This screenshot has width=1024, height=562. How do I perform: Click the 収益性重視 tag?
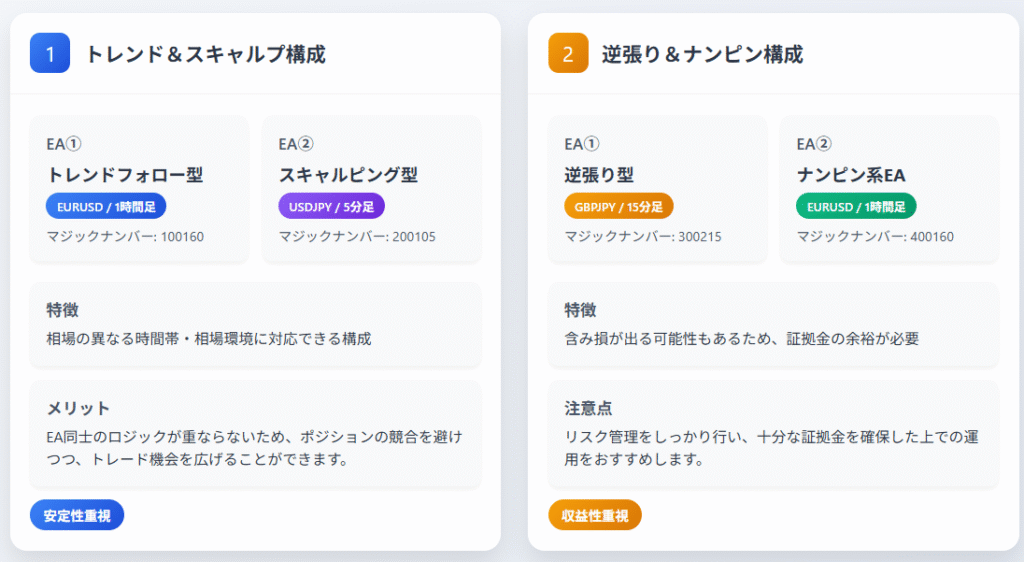click(595, 516)
